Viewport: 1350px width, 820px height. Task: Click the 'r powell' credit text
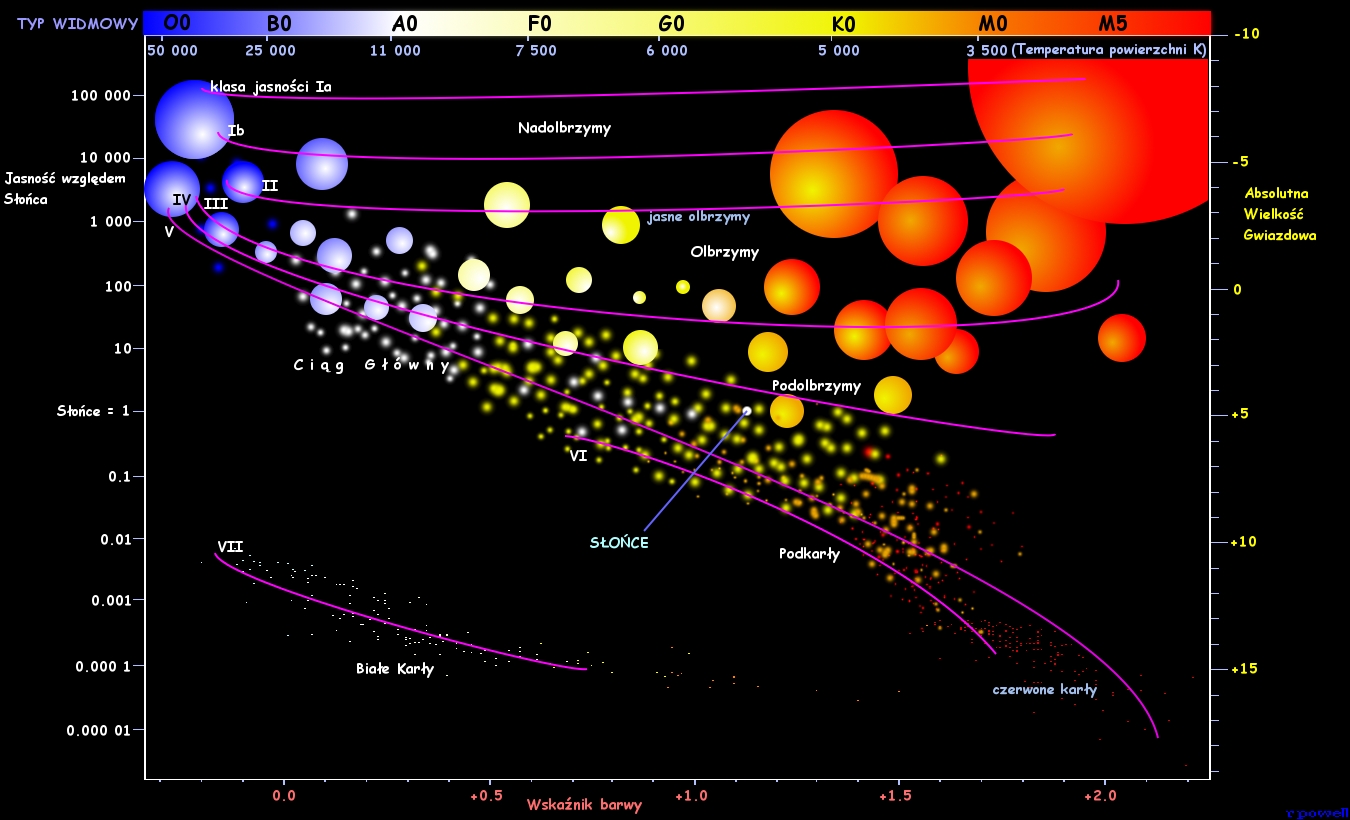coord(1318,813)
